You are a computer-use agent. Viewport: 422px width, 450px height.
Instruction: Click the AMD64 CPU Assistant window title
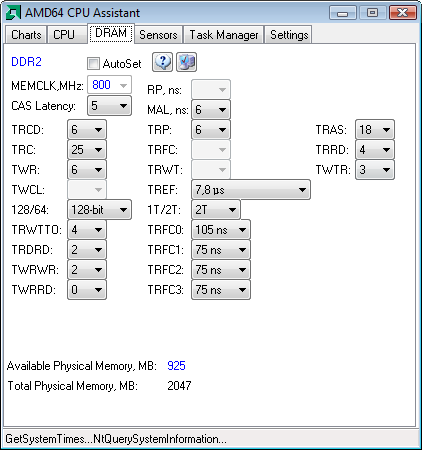coord(82,13)
